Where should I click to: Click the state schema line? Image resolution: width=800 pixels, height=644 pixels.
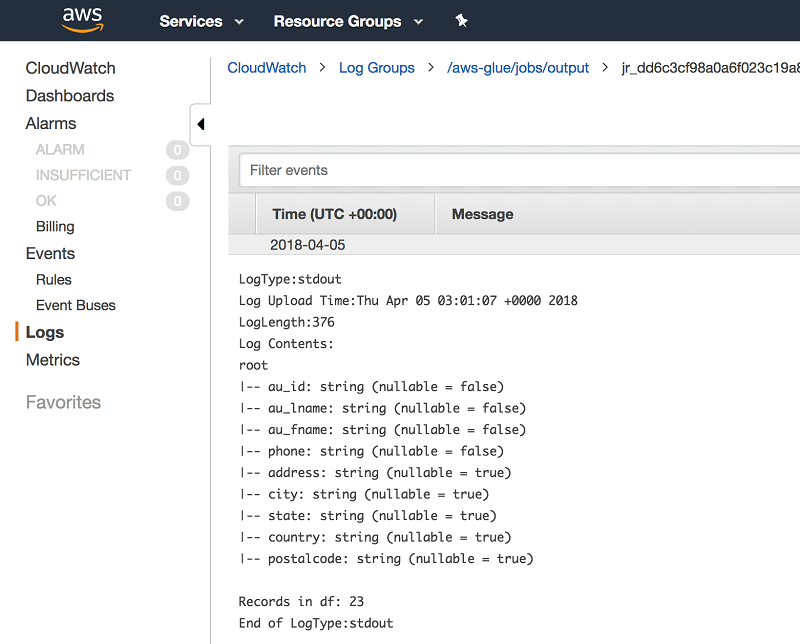(x=367, y=515)
